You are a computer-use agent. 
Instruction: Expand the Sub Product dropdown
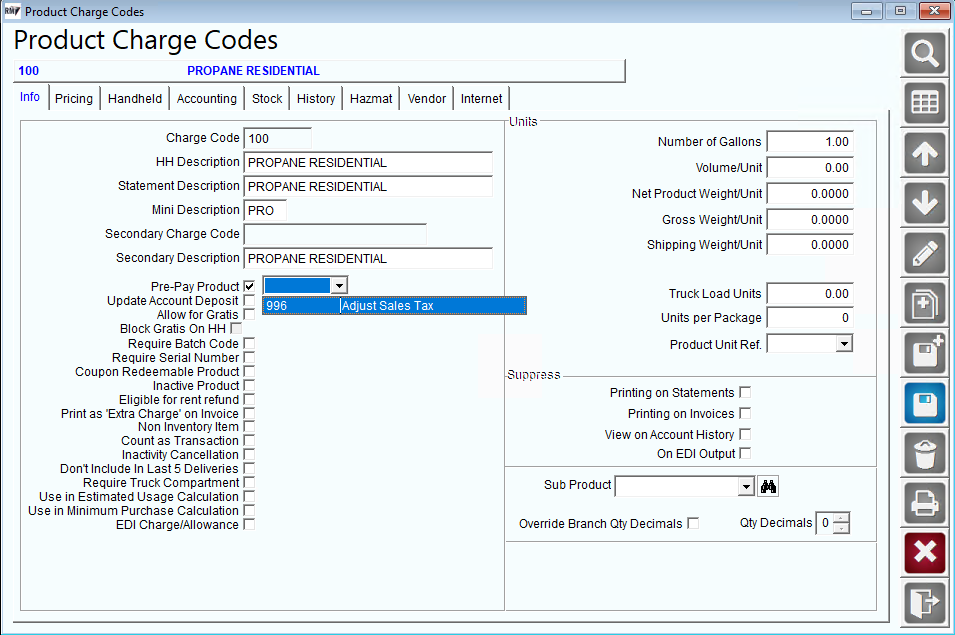(746, 486)
